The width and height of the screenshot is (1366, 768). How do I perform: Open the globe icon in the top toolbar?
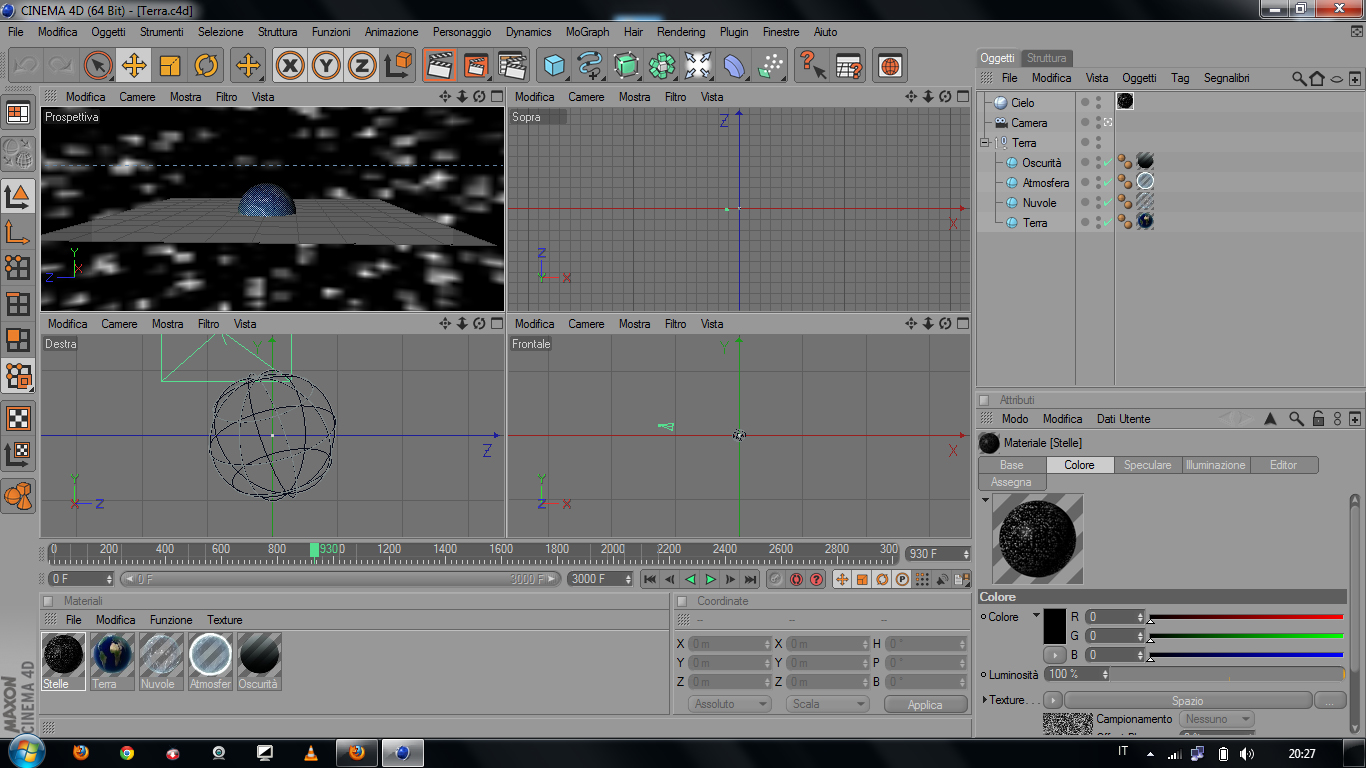coord(890,66)
